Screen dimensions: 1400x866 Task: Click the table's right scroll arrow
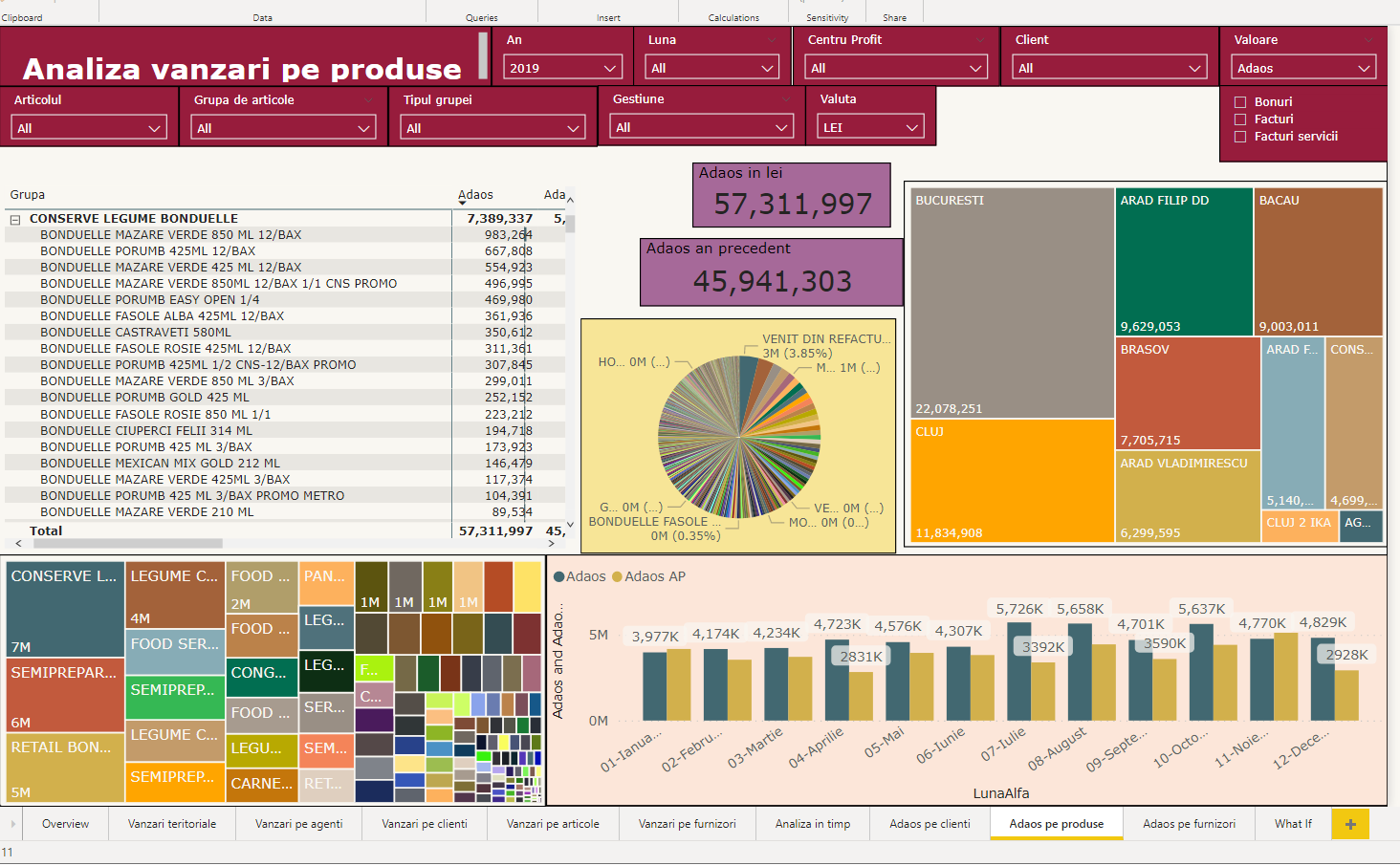553,543
